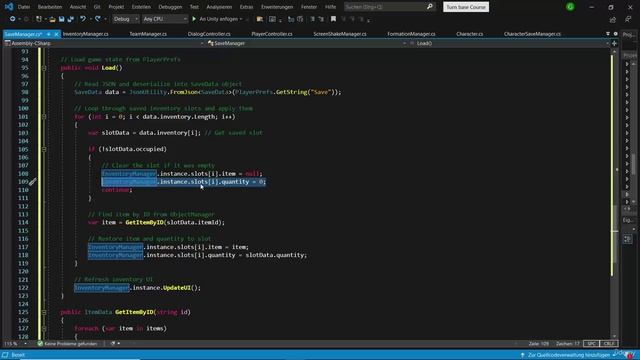The height and width of the screenshot is (360, 640).
Task: Click the Visual Studio logo icon
Action: click(9, 7)
